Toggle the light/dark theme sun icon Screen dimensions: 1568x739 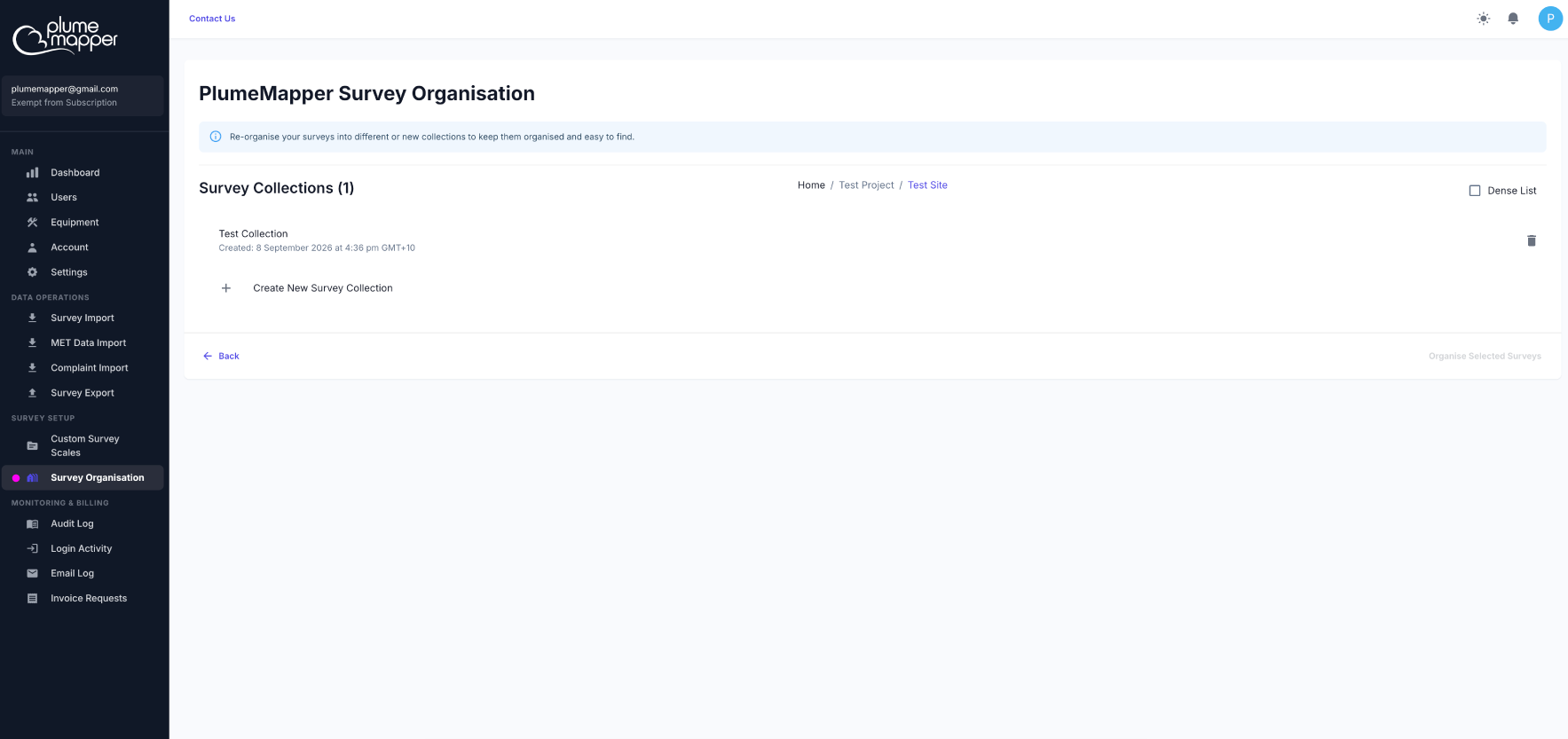[x=1483, y=19]
